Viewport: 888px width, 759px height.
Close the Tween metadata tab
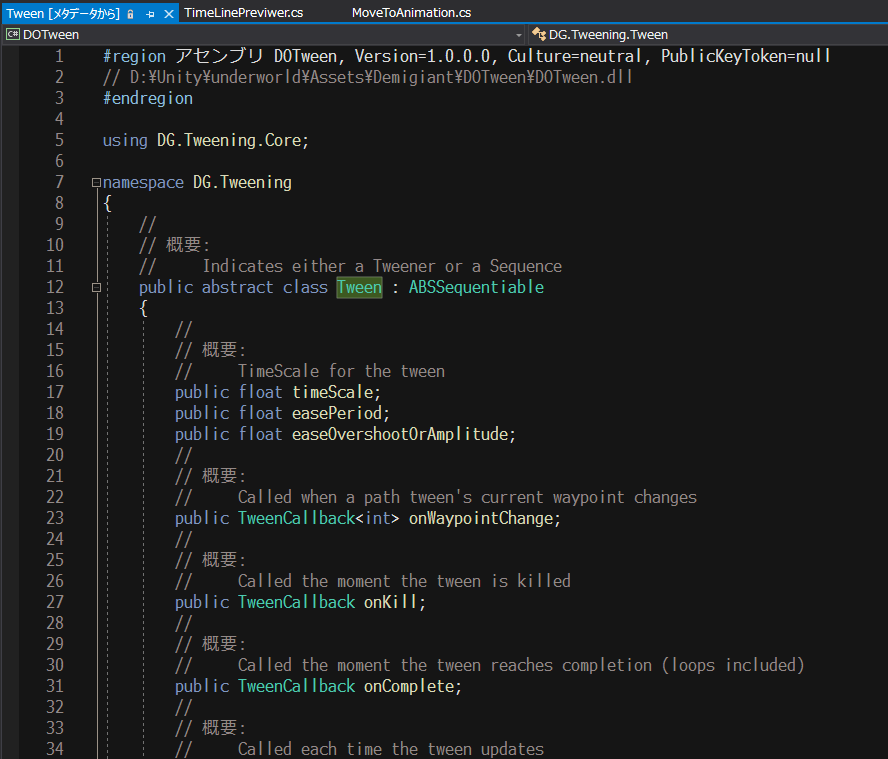coord(169,14)
